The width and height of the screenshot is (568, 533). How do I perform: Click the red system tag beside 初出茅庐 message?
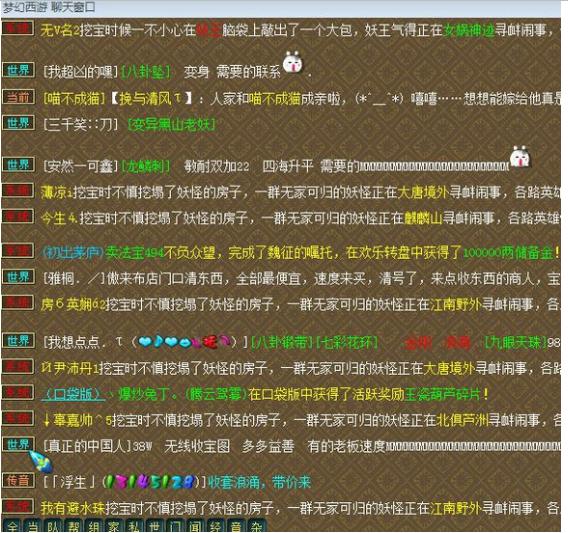(x=18, y=250)
